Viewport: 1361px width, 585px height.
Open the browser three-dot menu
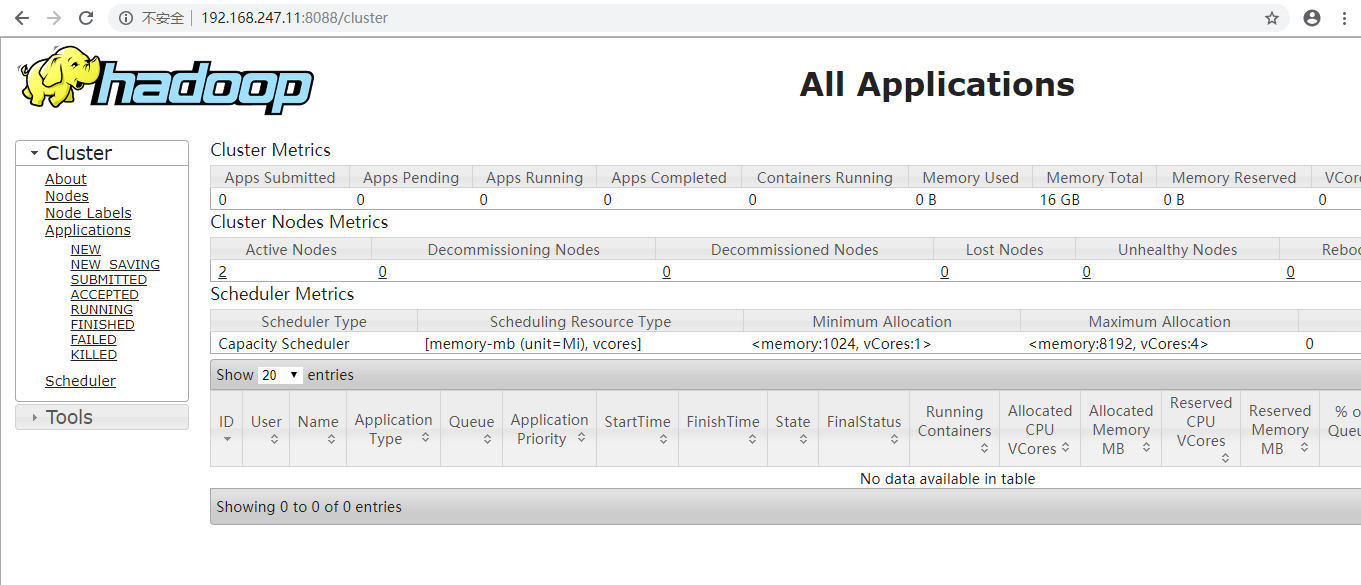1343,17
